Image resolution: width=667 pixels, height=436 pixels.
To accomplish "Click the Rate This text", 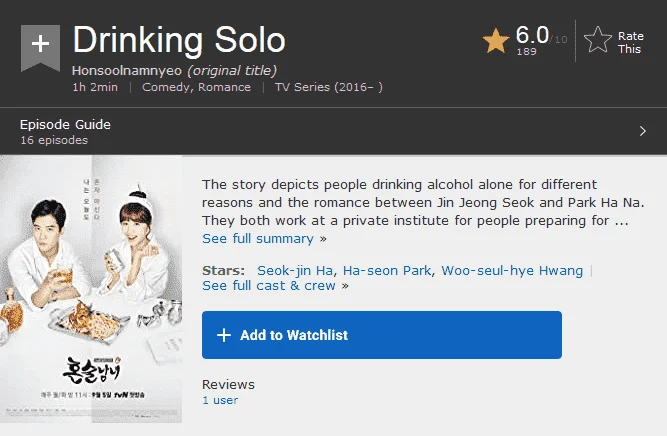I will click(630, 43).
